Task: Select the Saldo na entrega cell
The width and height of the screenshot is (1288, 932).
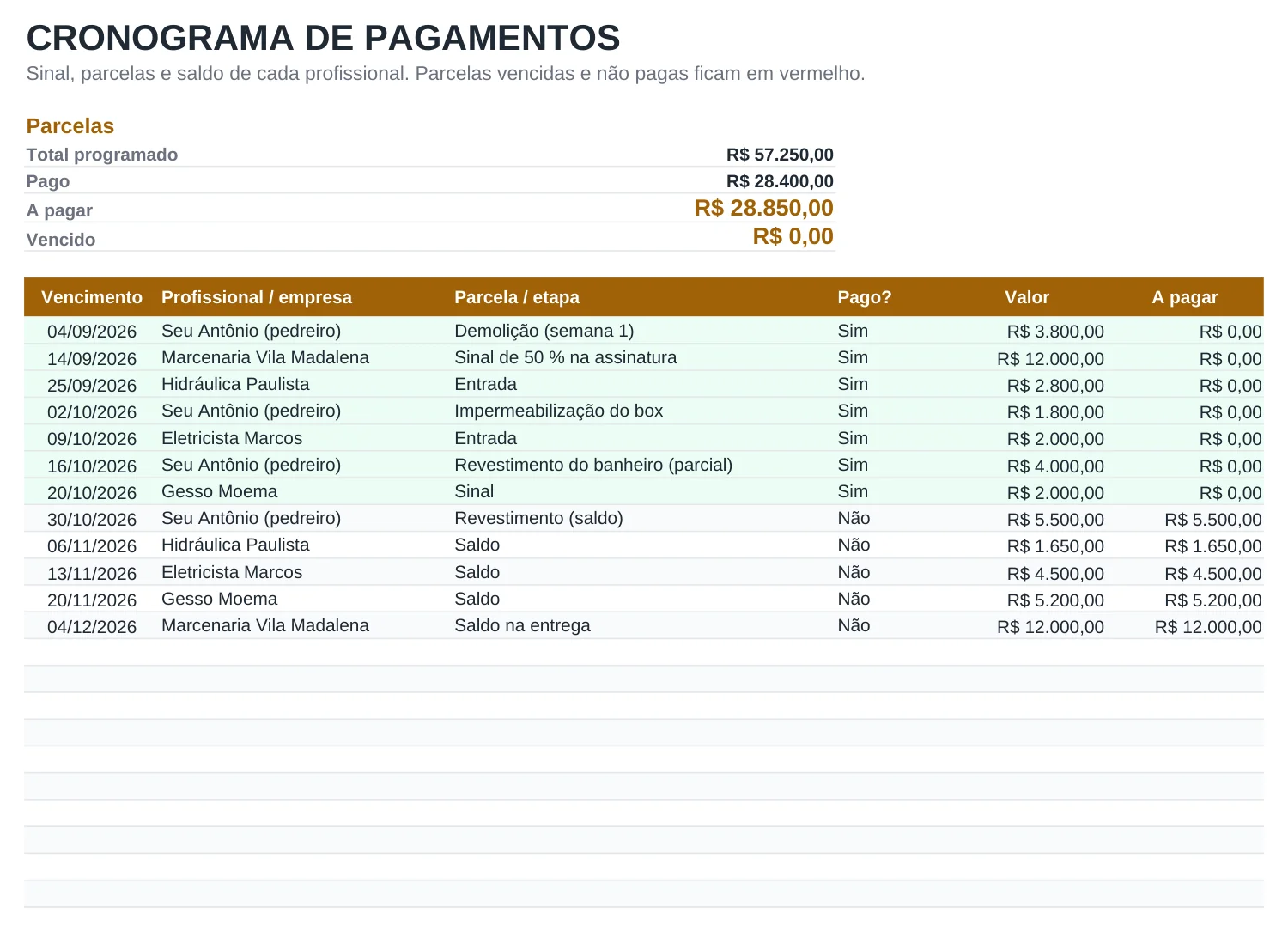Action: pyautogui.click(x=522, y=625)
